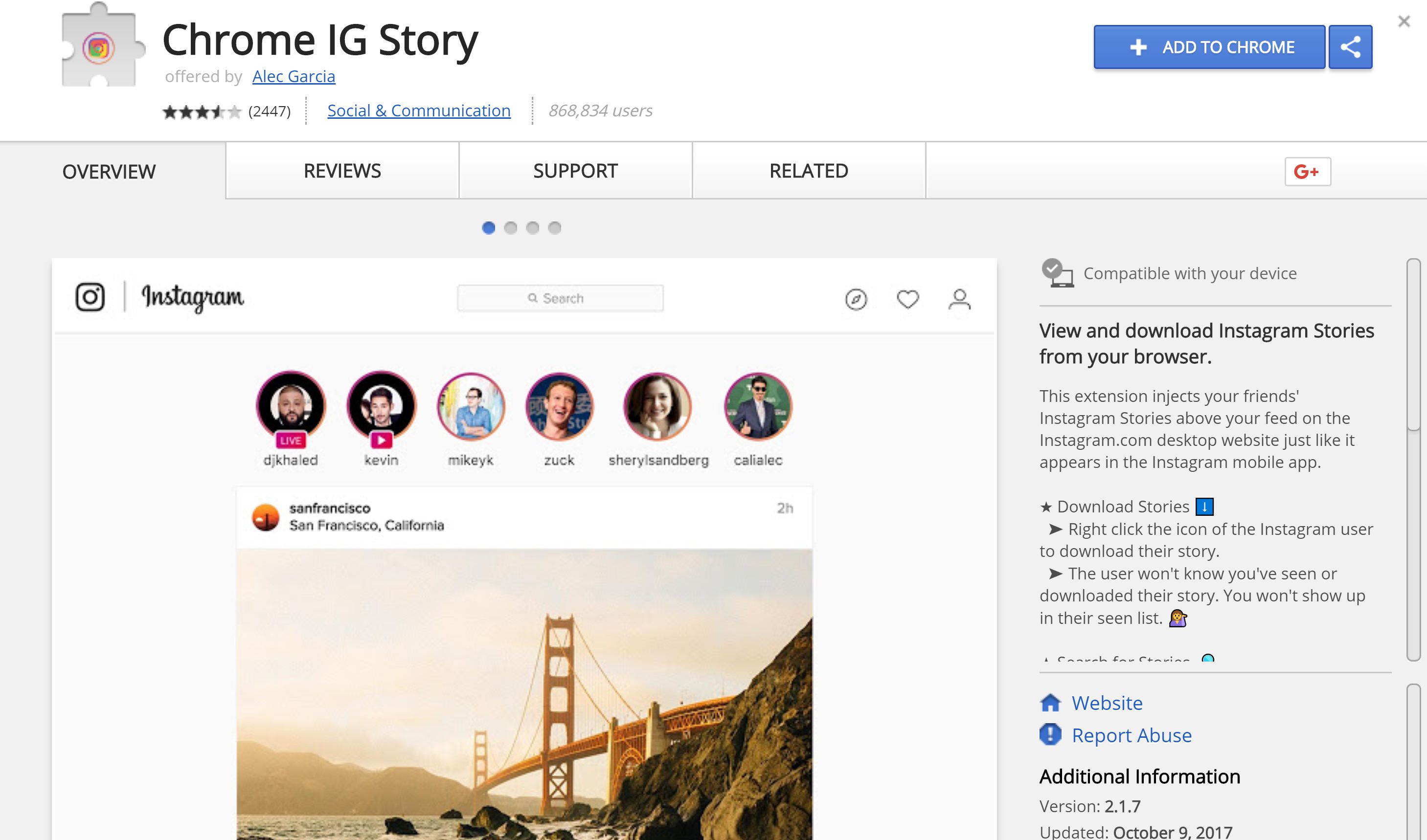Click the Report Abuse exclamation icon
The height and width of the screenshot is (840, 1427).
(x=1050, y=735)
